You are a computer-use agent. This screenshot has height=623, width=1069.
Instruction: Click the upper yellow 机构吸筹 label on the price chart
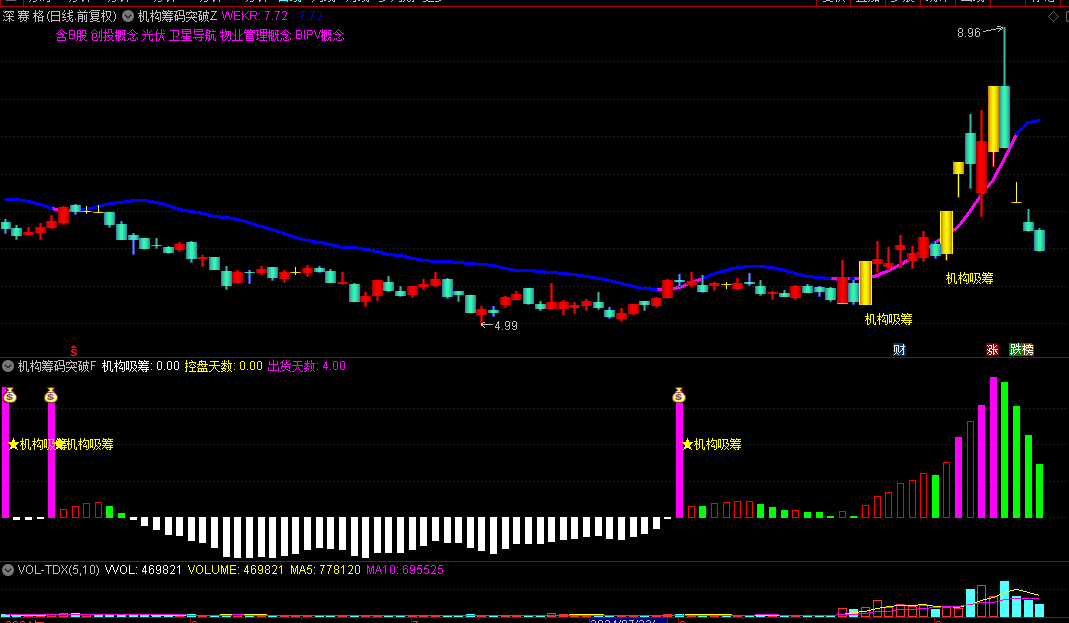[969, 278]
